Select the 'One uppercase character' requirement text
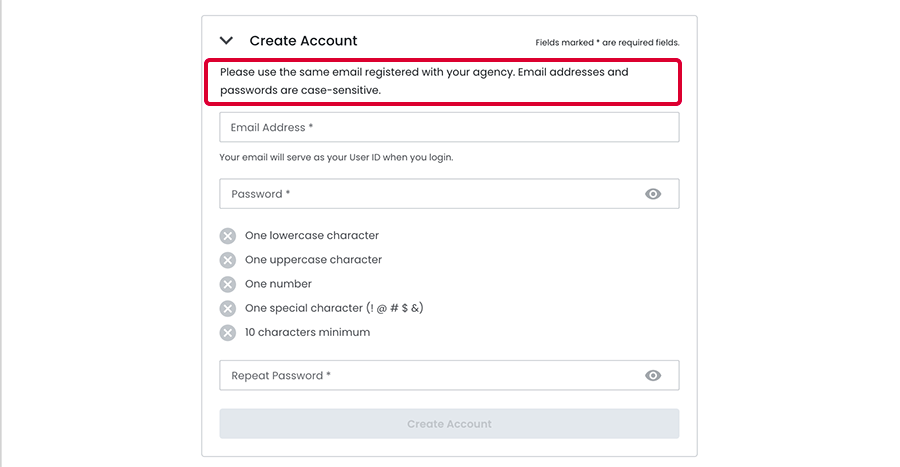The height and width of the screenshot is (467, 900). (313, 260)
